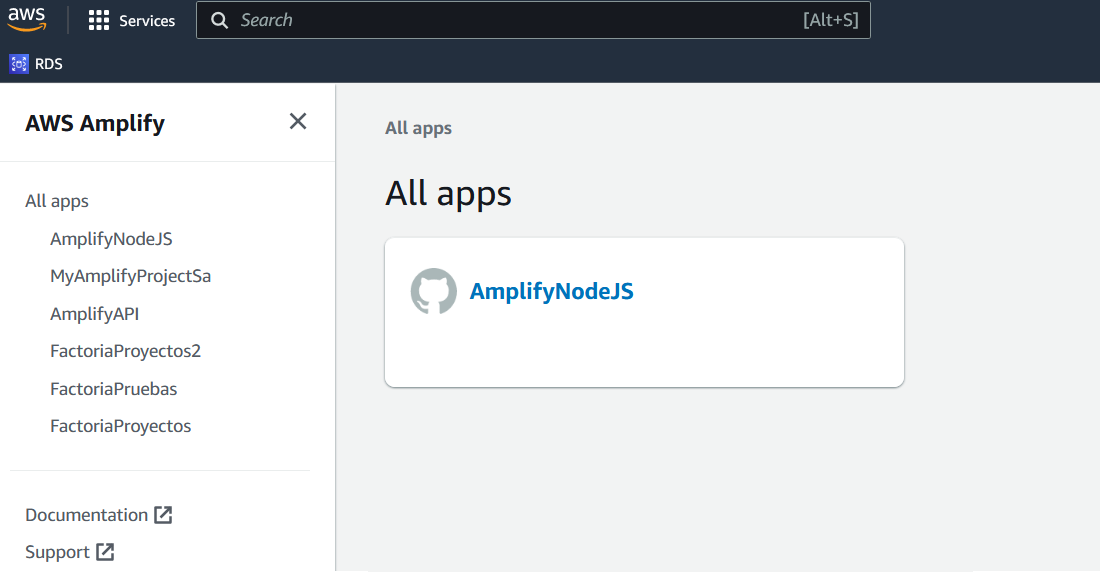Open the AmplifyNodeJS app card link
Screen dimensions: 1100x572
pos(551,291)
